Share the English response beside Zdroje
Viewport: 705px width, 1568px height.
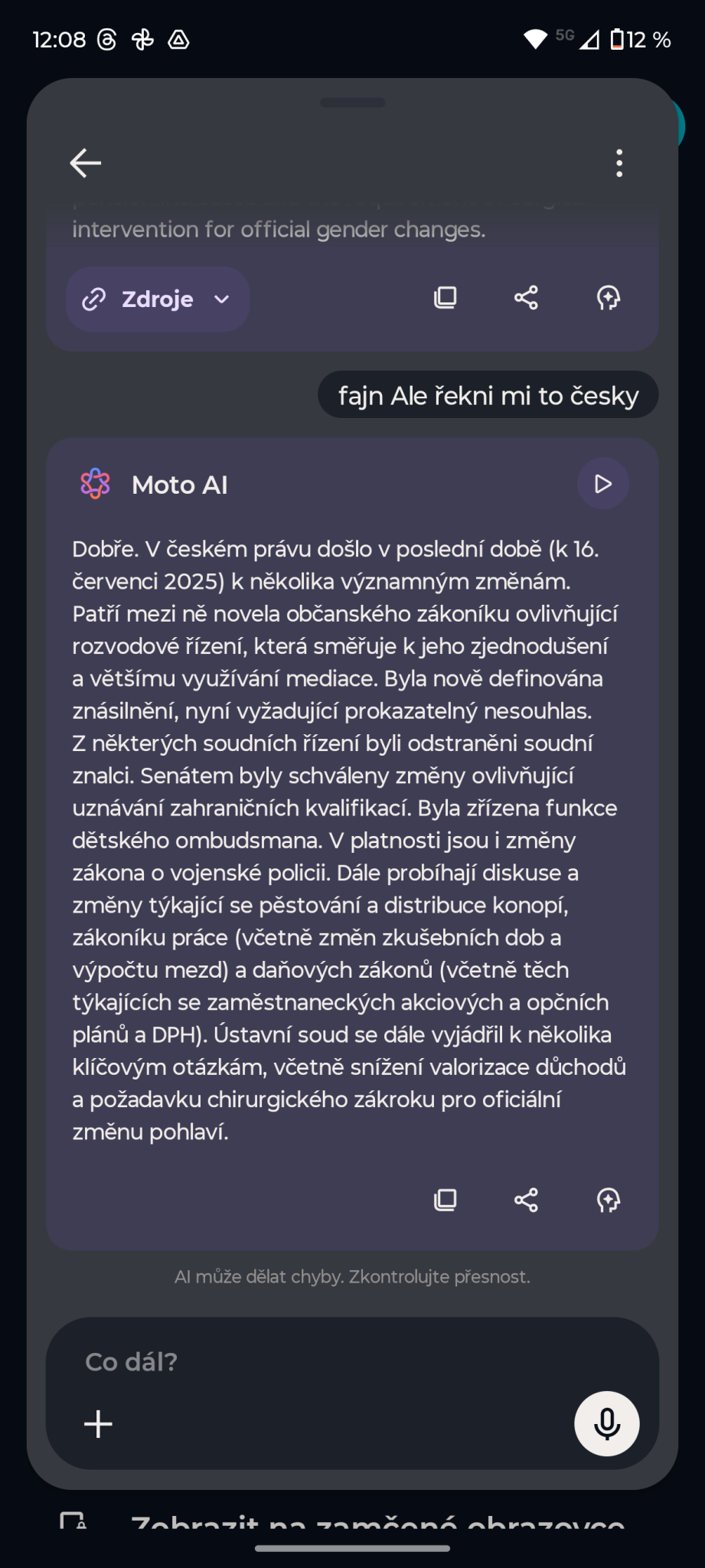[526, 298]
